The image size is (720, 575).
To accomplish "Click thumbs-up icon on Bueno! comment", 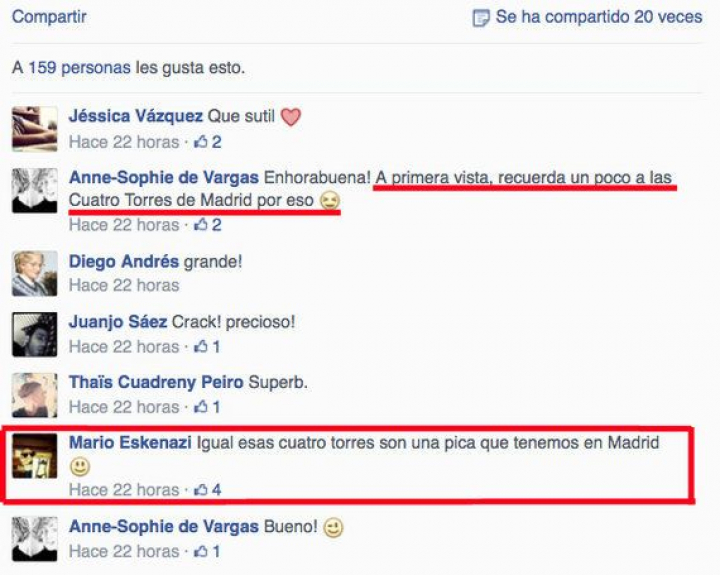I will [x=201, y=551].
